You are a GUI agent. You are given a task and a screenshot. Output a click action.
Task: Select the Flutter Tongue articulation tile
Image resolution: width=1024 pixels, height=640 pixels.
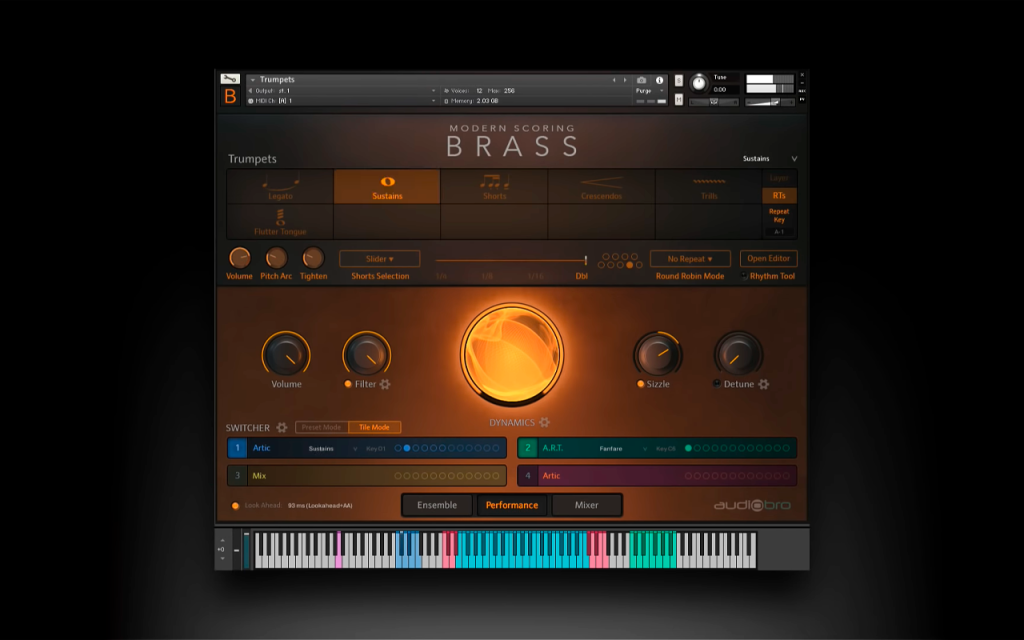pos(280,222)
